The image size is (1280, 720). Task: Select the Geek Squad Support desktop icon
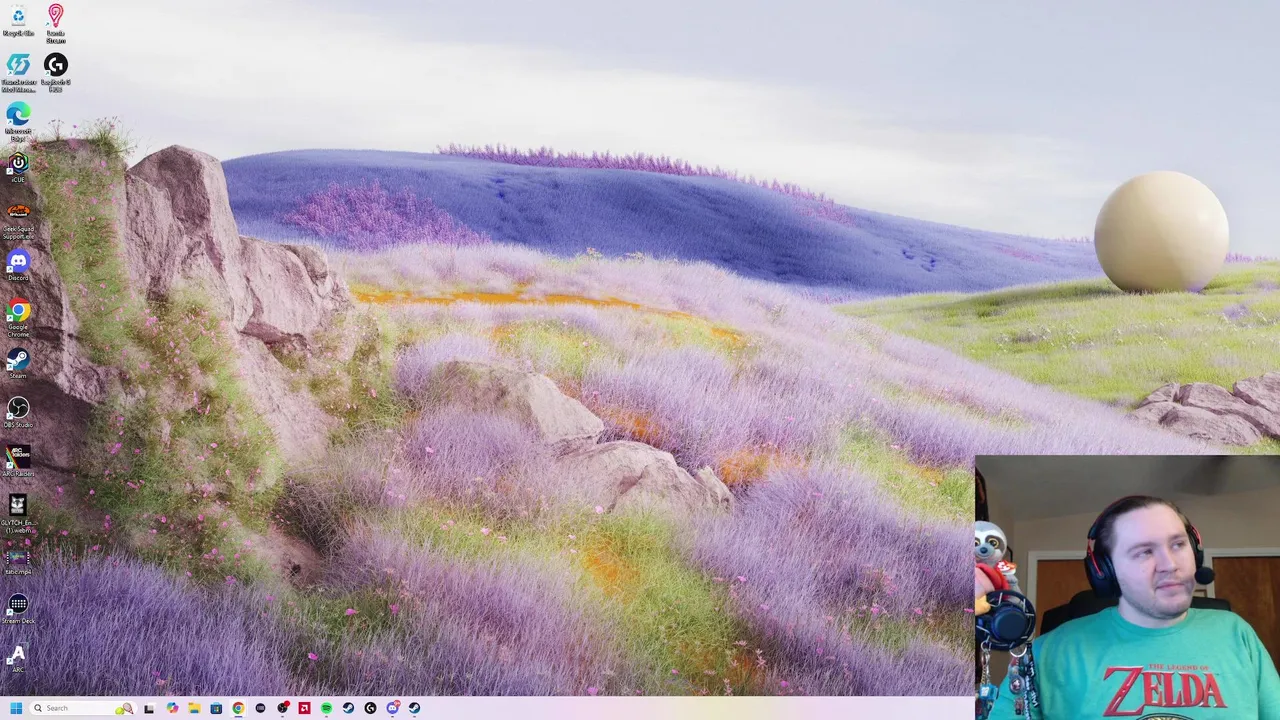click(x=18, y=220)
